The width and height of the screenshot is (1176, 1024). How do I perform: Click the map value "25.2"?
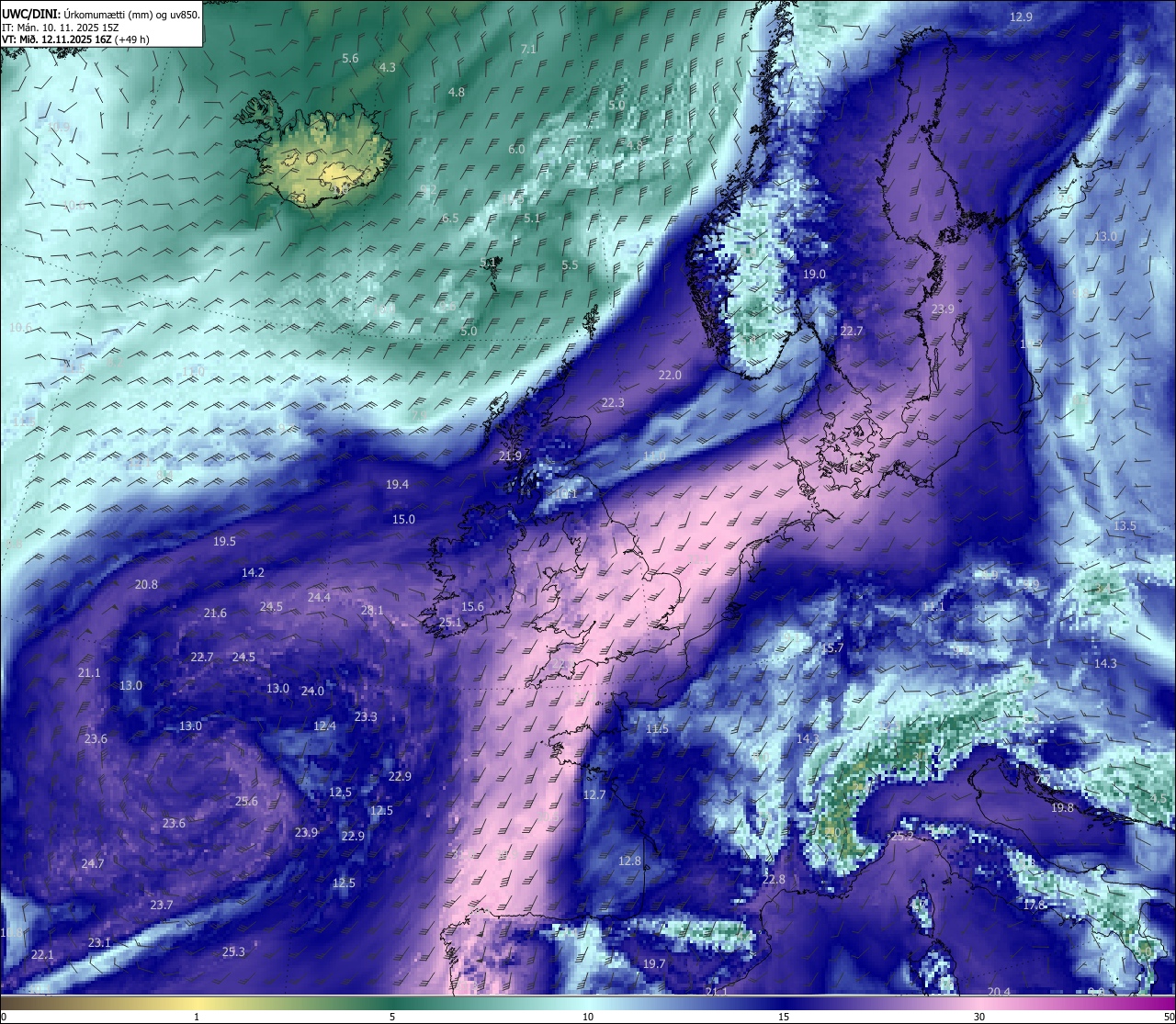tap(902, 837)
